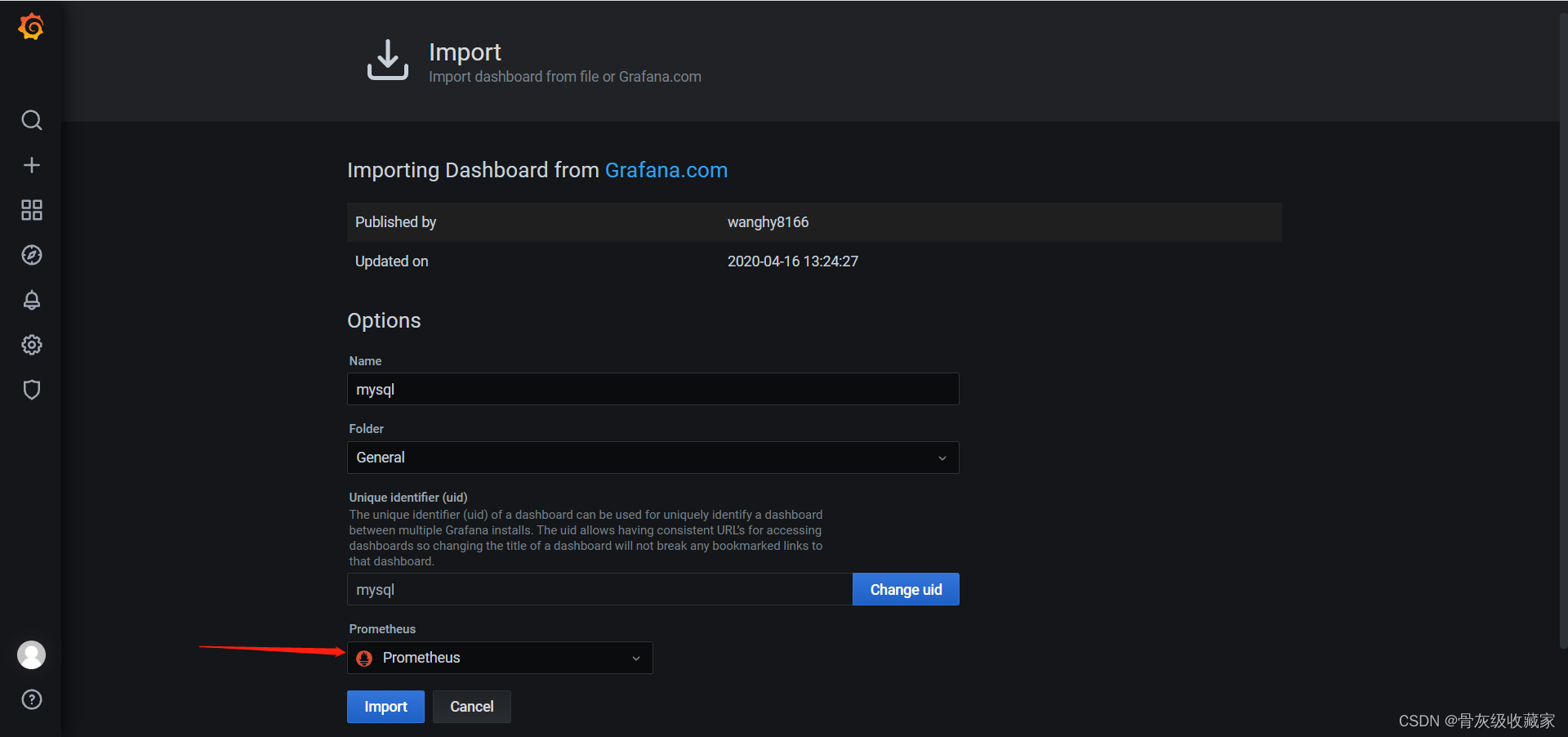Open the Create plus menu in sidebar
Screen dimensions: 1568x737
31,165
